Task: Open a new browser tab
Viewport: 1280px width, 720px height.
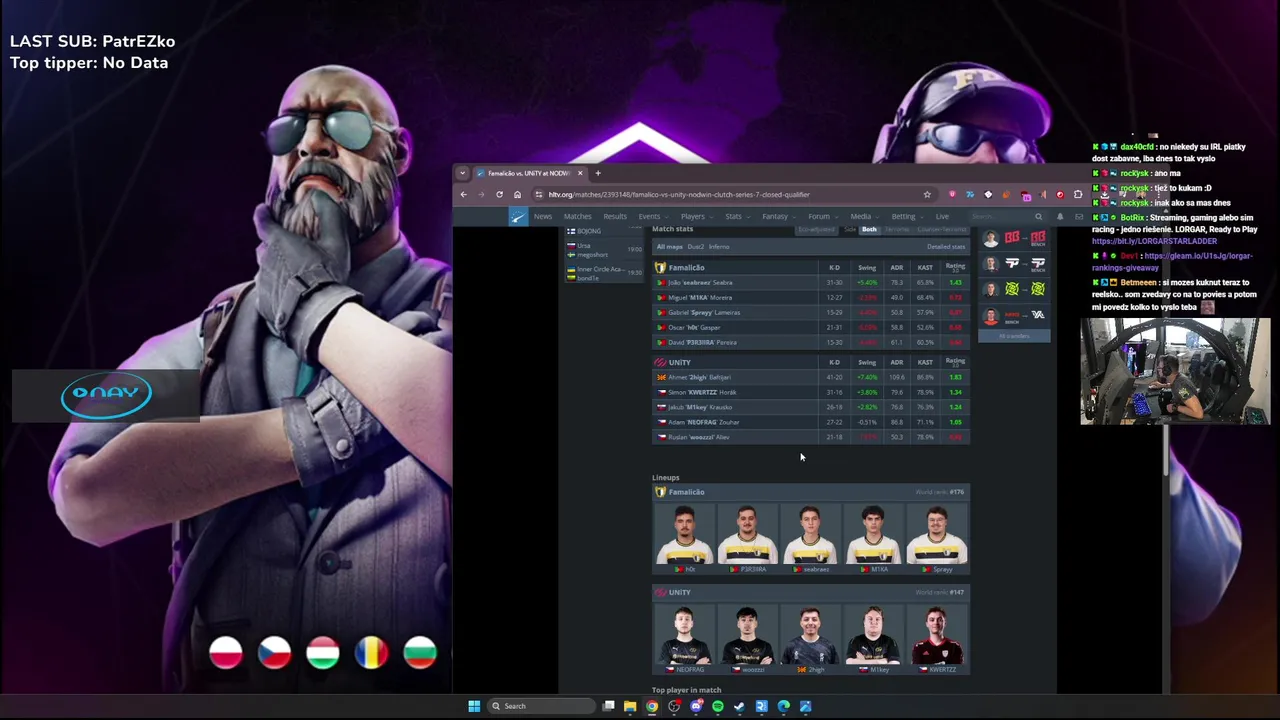Action: pos(598,173)
